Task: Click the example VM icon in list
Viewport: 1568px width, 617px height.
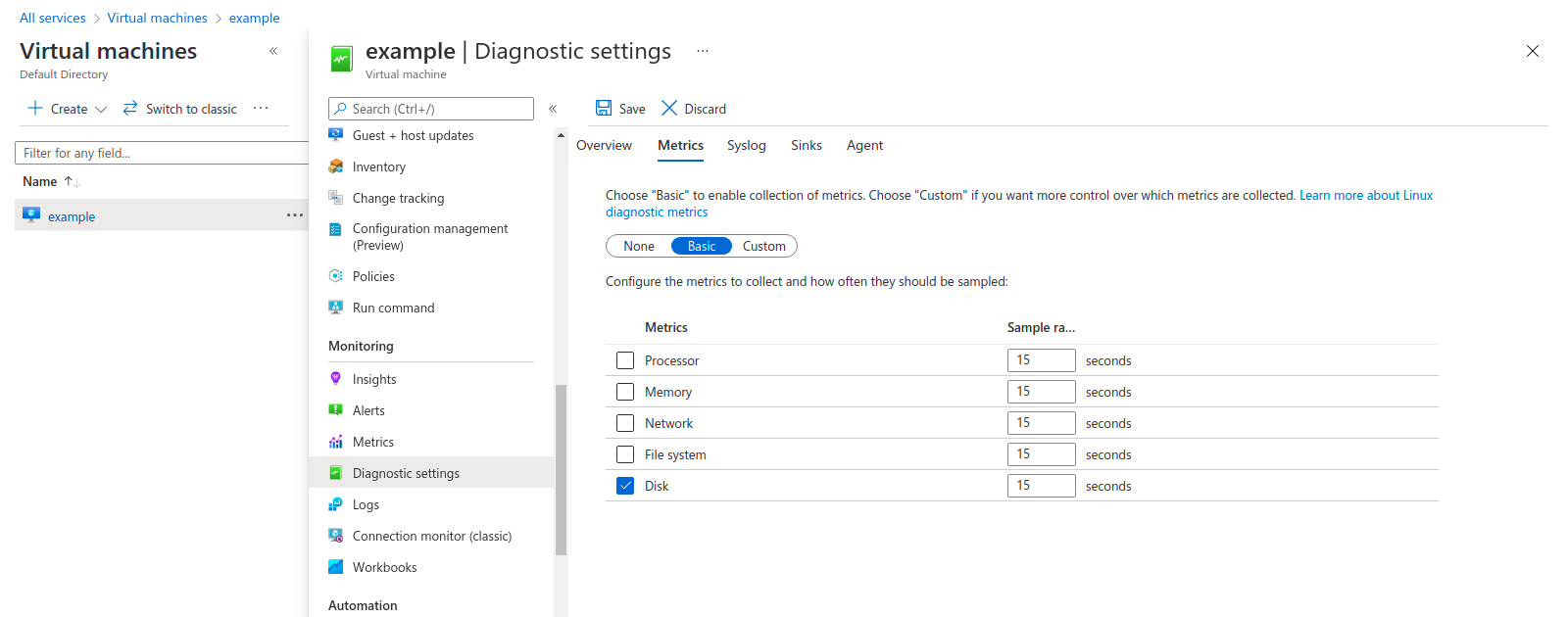Action: [31, 215]
